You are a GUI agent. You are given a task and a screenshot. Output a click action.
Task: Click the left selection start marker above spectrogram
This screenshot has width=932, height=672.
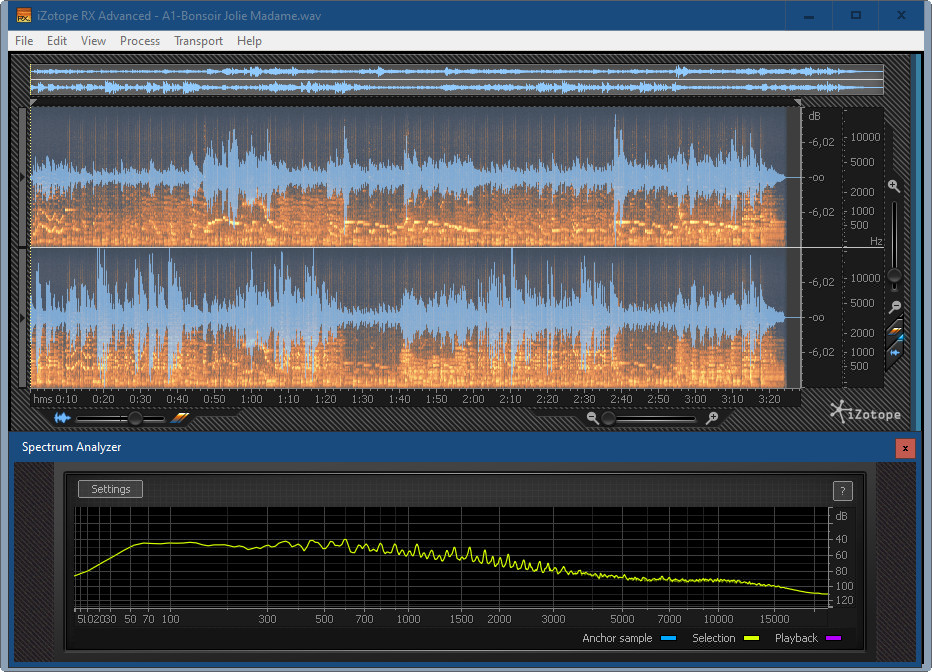pyautogui.click(x=34, y=103)
